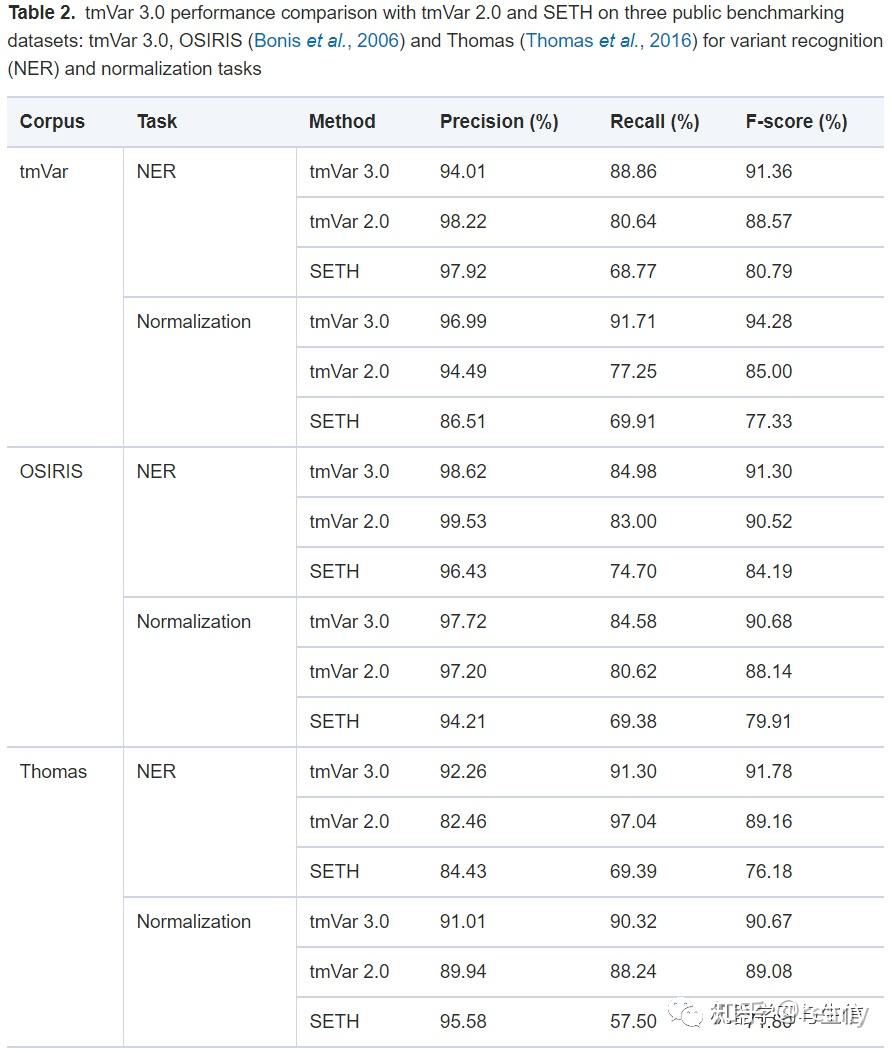Click the Precision (%) column header
Viewport: 892px width, 1053px height.
[499, 122]
